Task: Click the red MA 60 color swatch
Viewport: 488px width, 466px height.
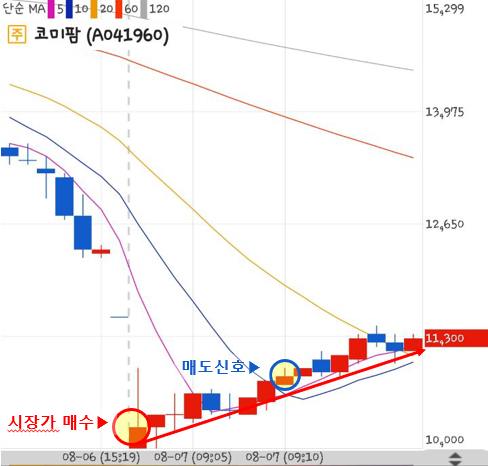Action: tap(119, 9)
